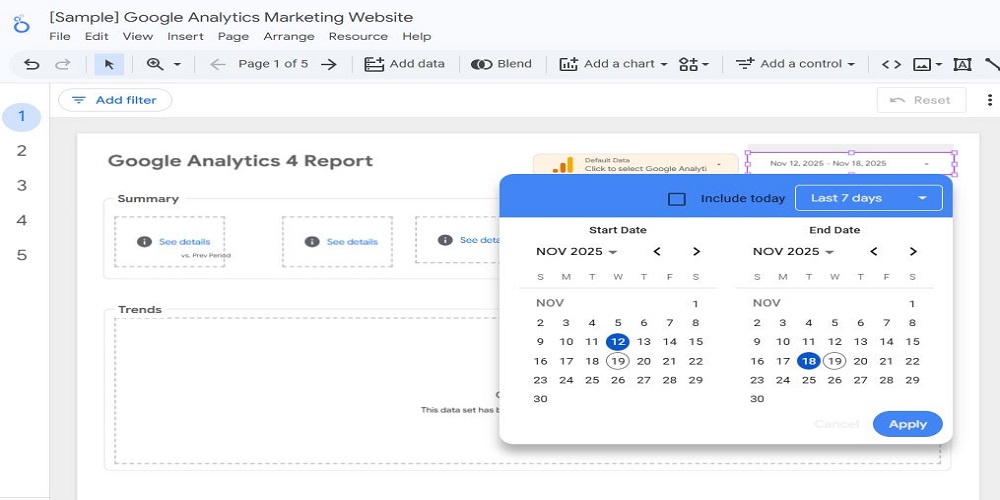Open the Add a control dropdown

point(795,64)
